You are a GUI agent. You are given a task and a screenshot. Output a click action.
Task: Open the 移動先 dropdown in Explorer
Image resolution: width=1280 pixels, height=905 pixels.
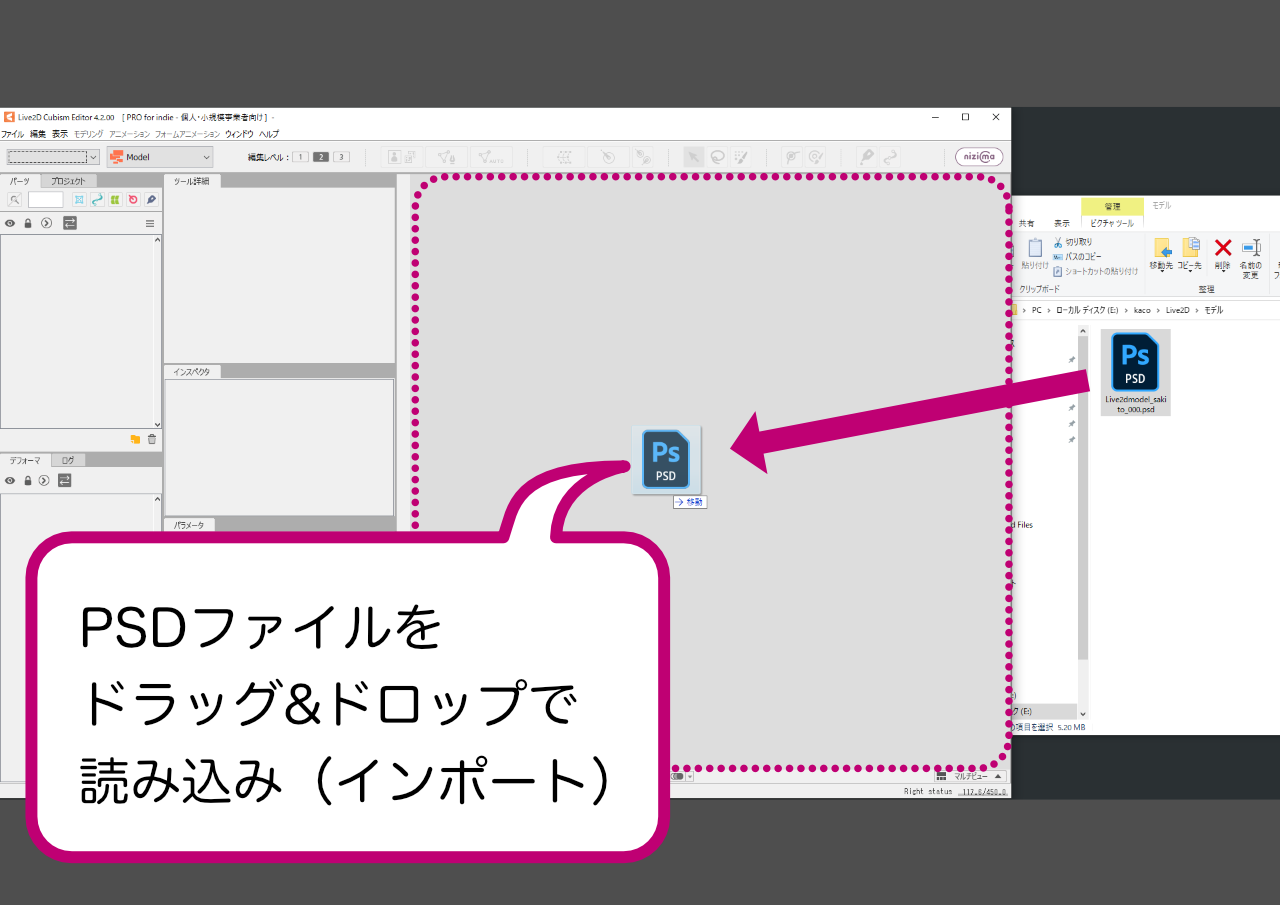tap(1162, 255)
